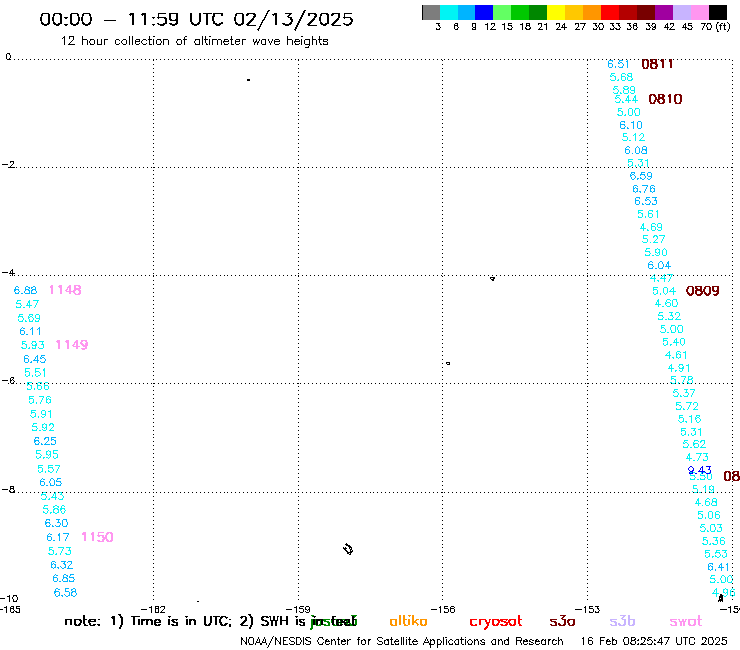Click the -162 longitude axis label
This screenshot has width=740, height=650.
(153, 609)
